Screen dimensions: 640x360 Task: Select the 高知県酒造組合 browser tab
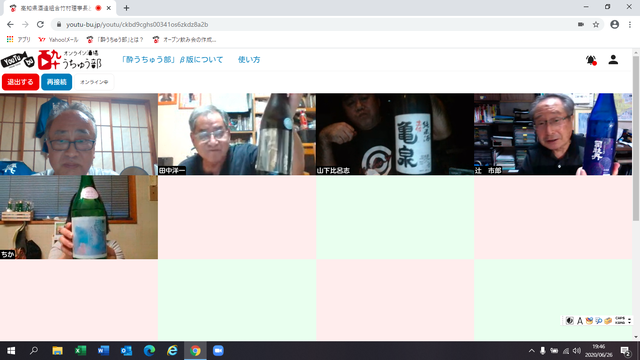click(60, 8)
